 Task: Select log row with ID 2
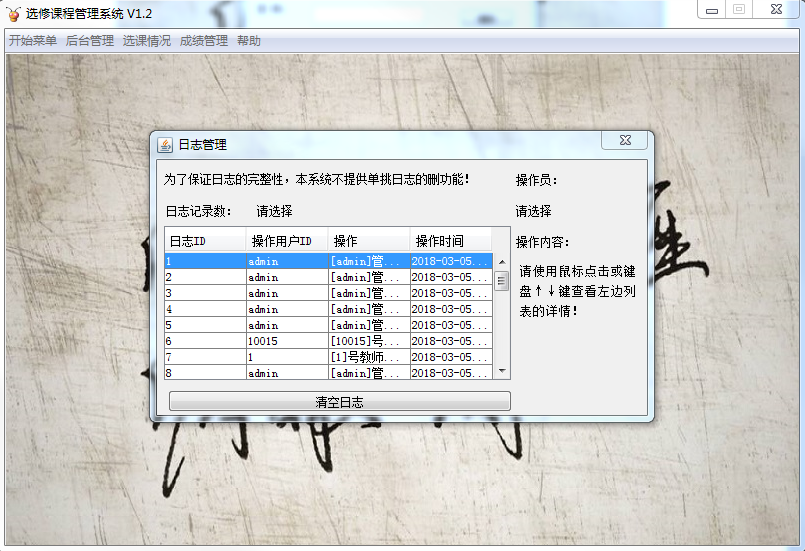point(329,277)
